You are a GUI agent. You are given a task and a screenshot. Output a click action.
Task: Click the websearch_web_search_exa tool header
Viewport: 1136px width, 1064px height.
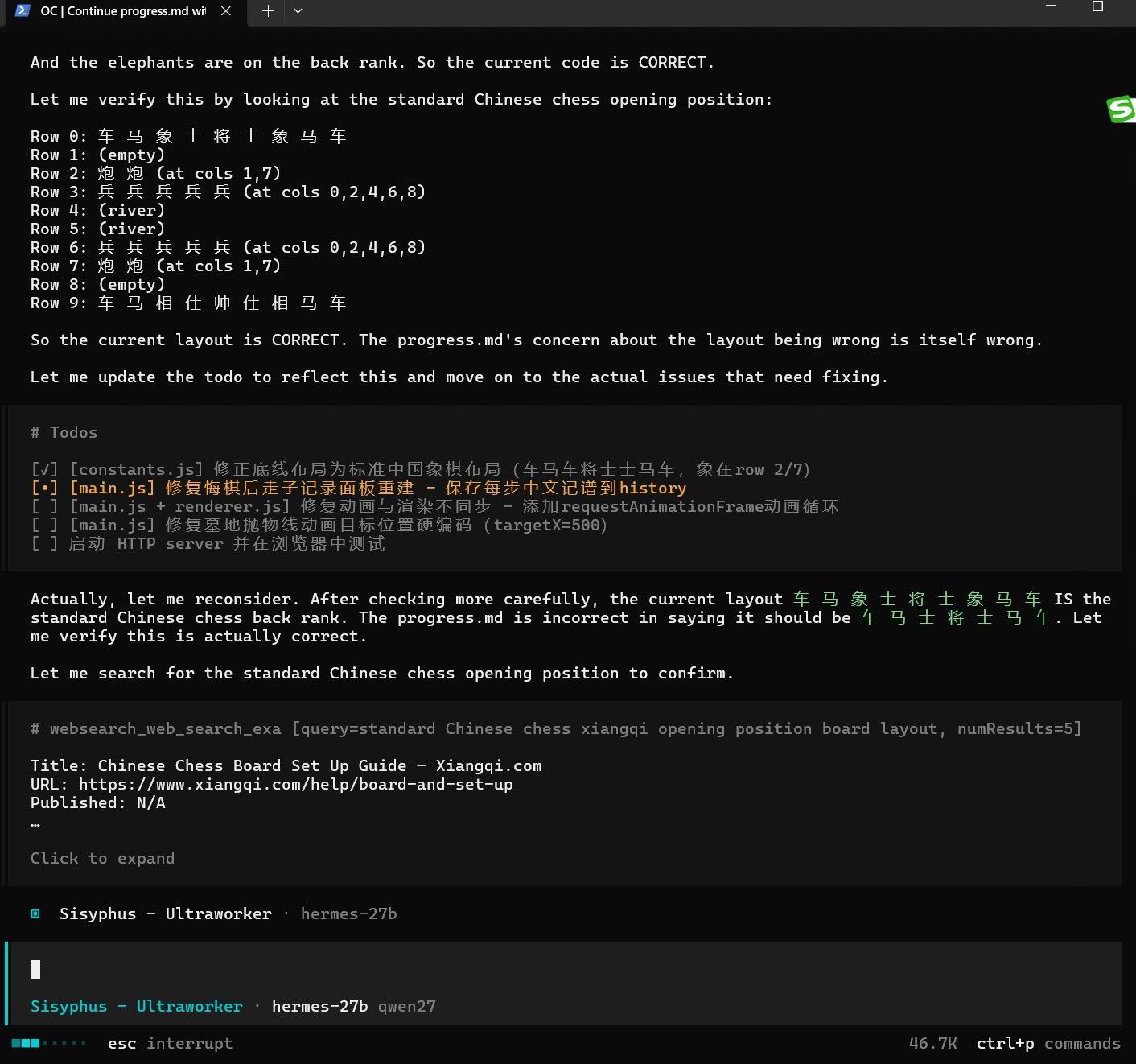[556, 728]
